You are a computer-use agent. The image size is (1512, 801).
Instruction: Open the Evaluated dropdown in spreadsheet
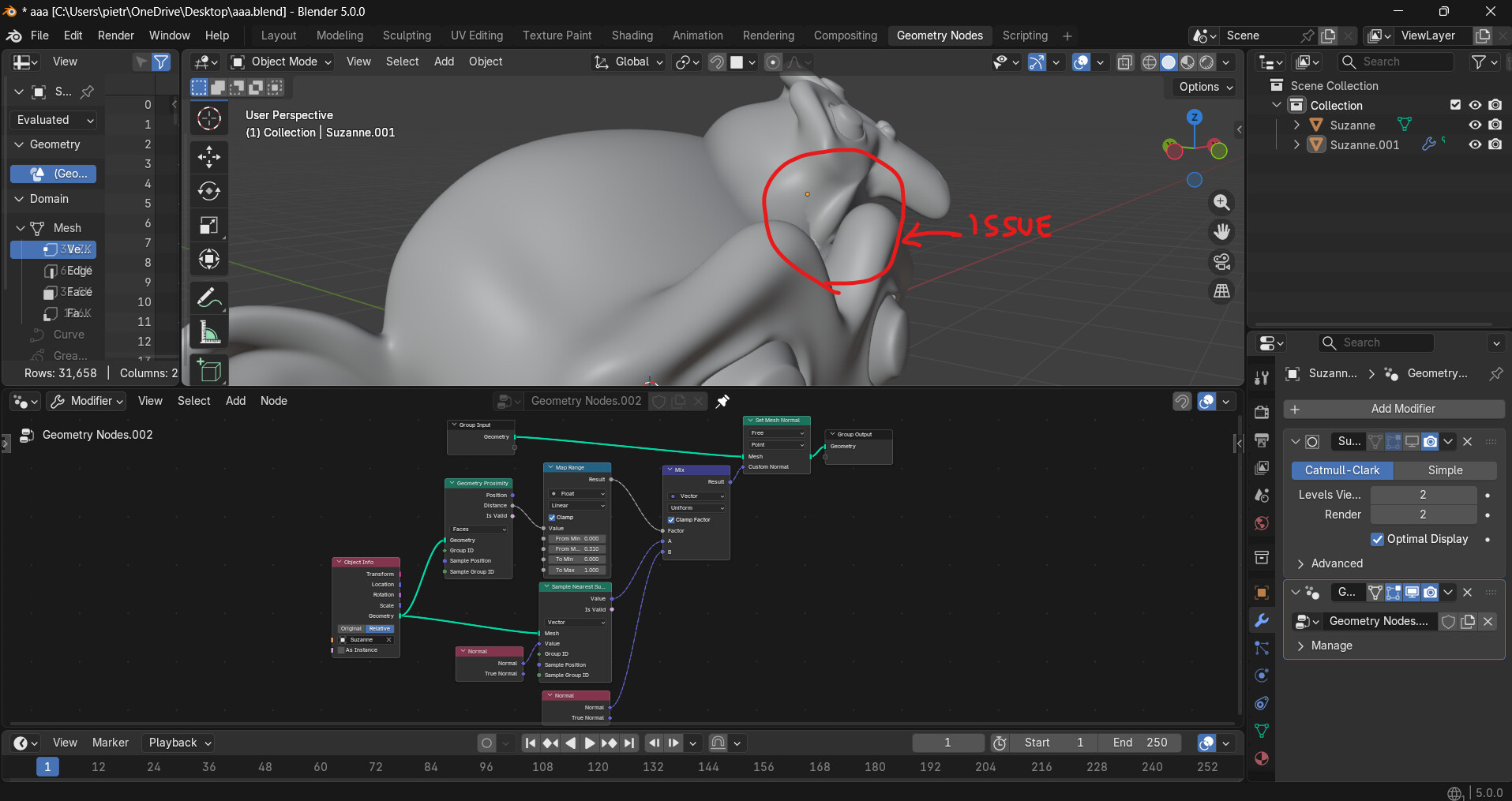click(x=53, y=120)
